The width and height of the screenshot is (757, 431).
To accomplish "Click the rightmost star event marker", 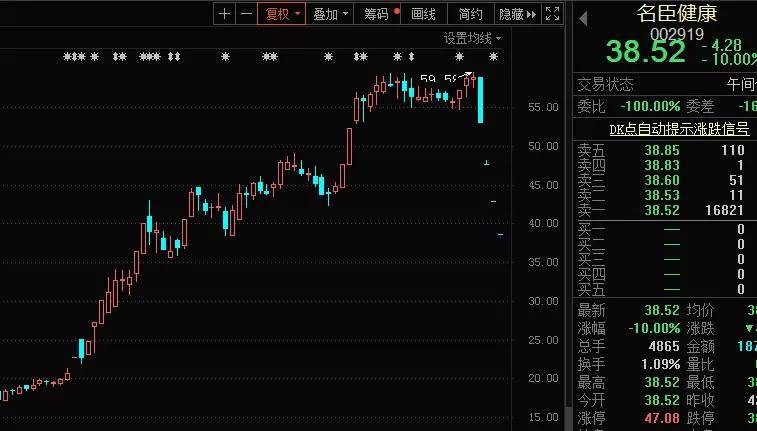I will pos(493,57).
